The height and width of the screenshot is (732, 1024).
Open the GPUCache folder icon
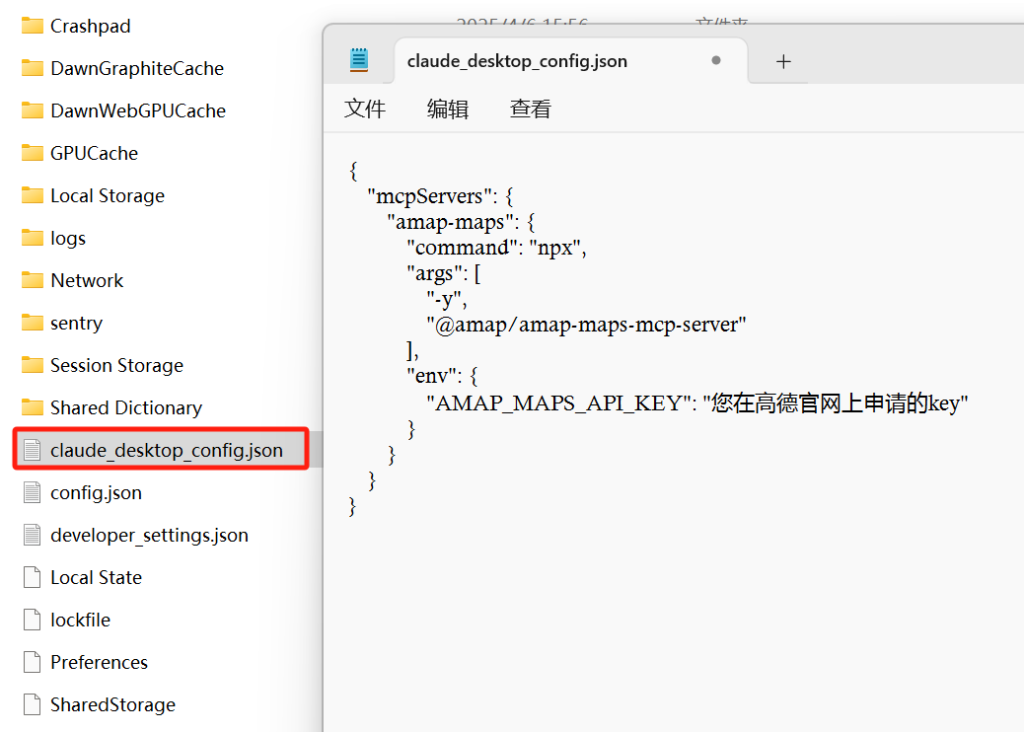(32, 153)
